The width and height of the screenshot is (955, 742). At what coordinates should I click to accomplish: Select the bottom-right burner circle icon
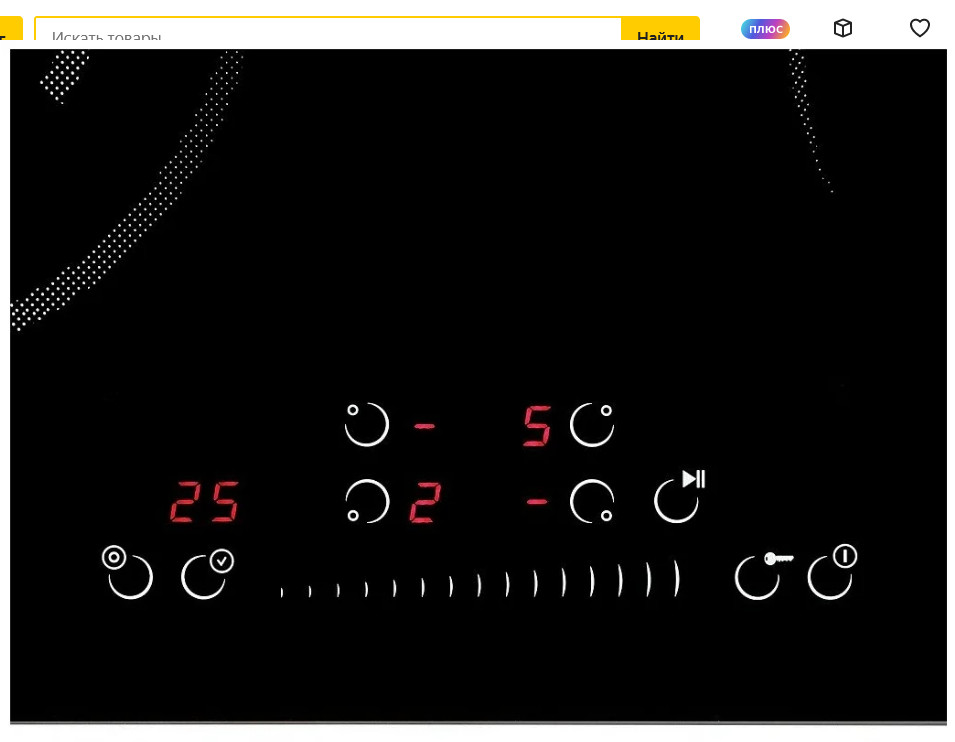(x=592, y=501)
